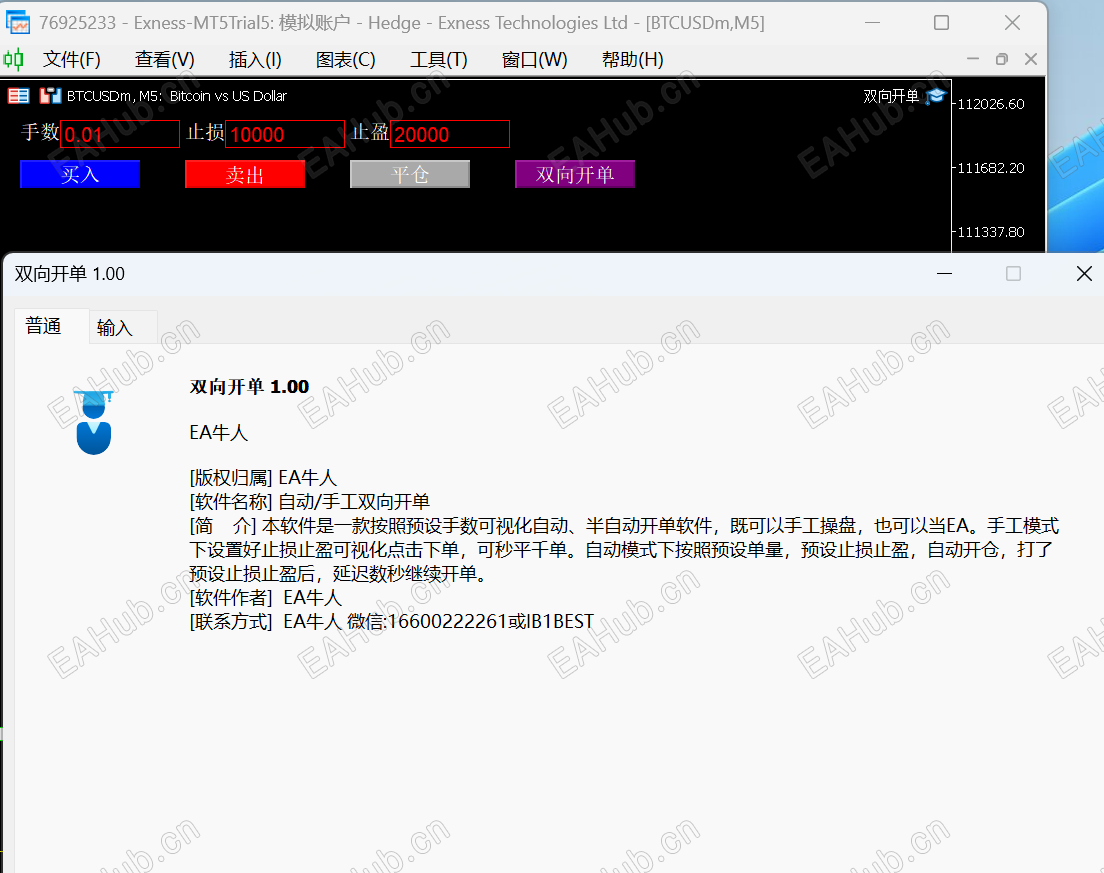Open the 帮助(H) menu
1104x873 pixels.
(632, 59)
